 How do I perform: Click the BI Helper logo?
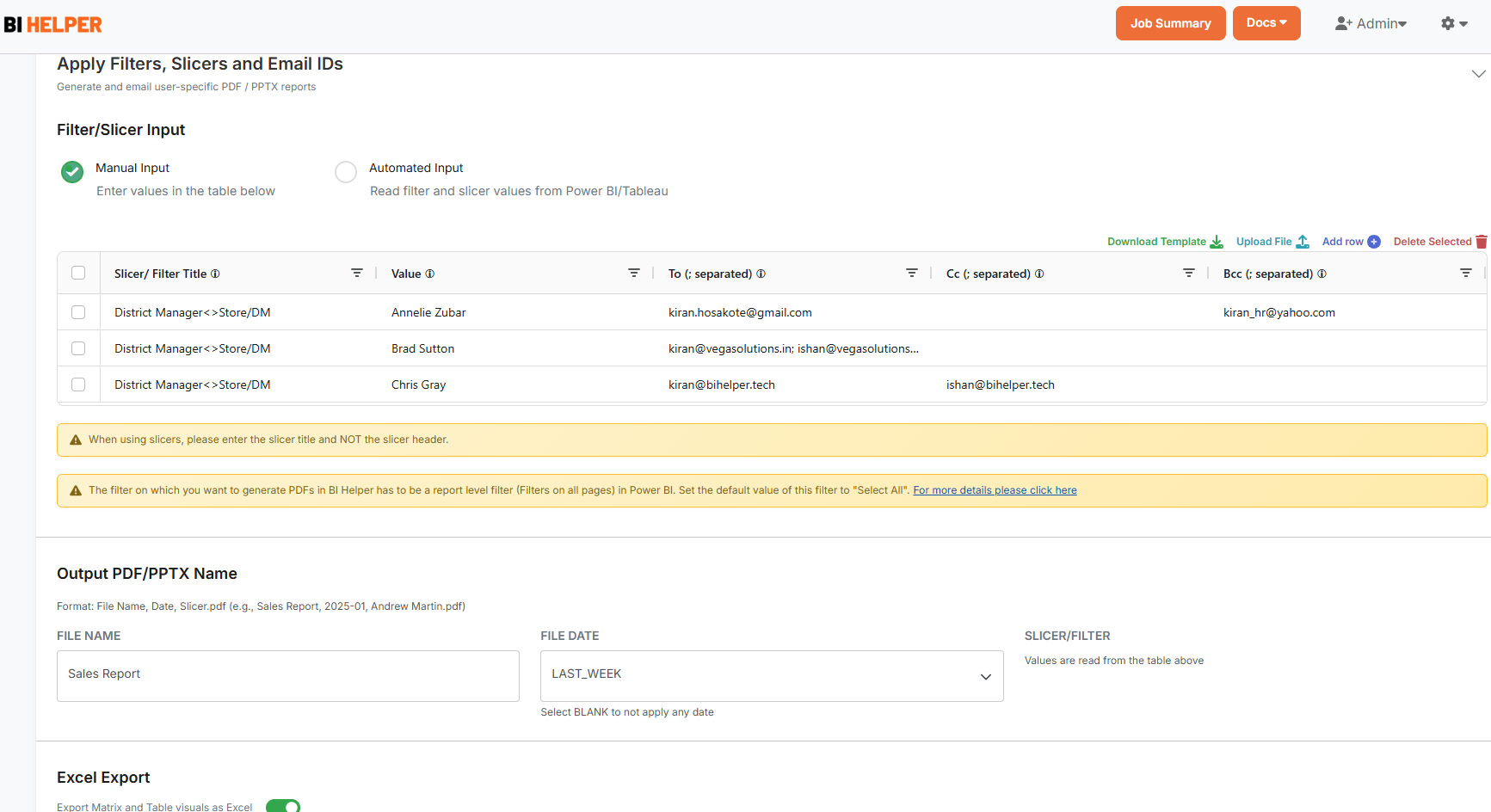(x=53, y=25)
